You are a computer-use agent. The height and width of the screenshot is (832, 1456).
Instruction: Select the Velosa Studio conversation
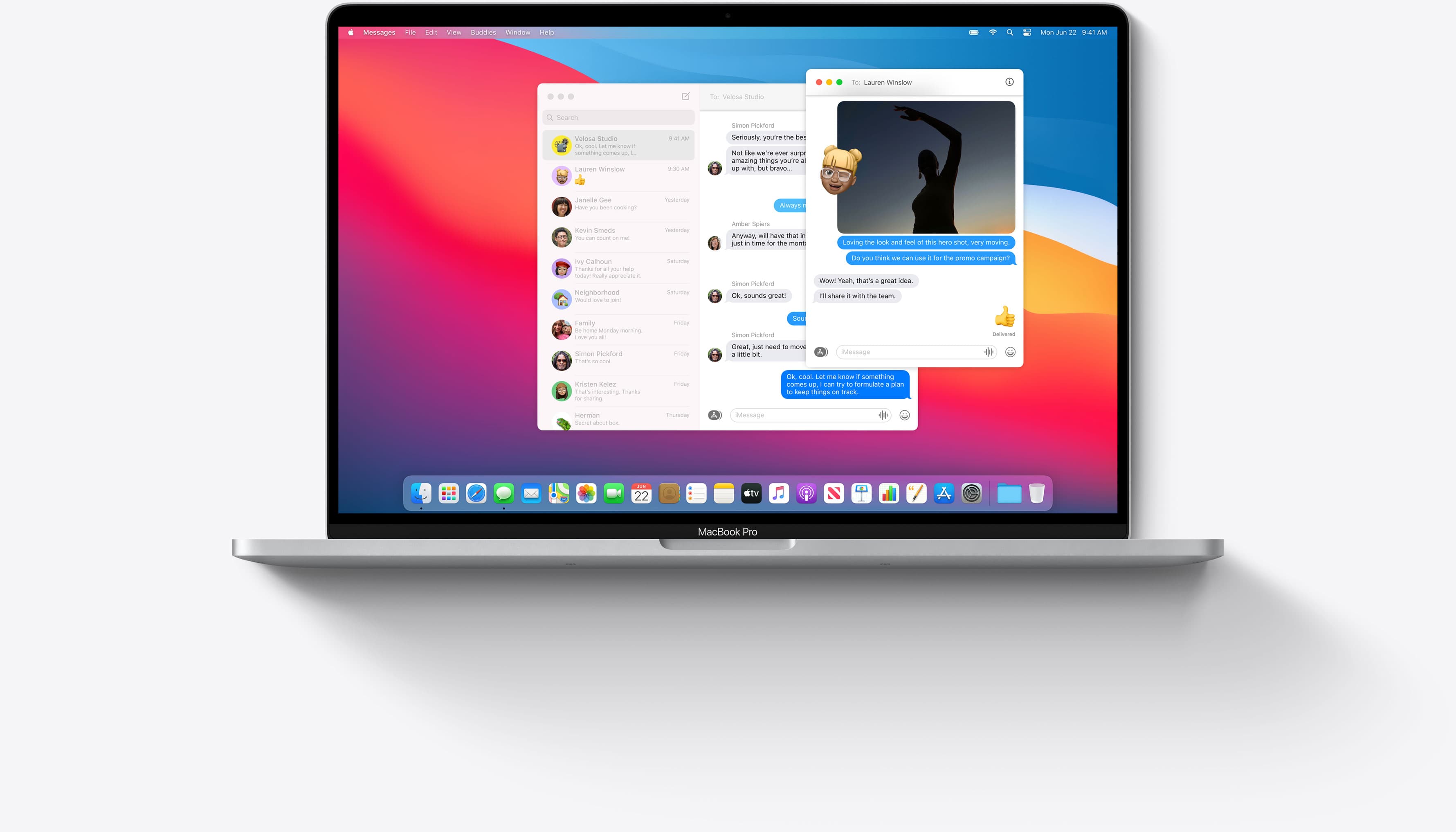click(617, 145)
